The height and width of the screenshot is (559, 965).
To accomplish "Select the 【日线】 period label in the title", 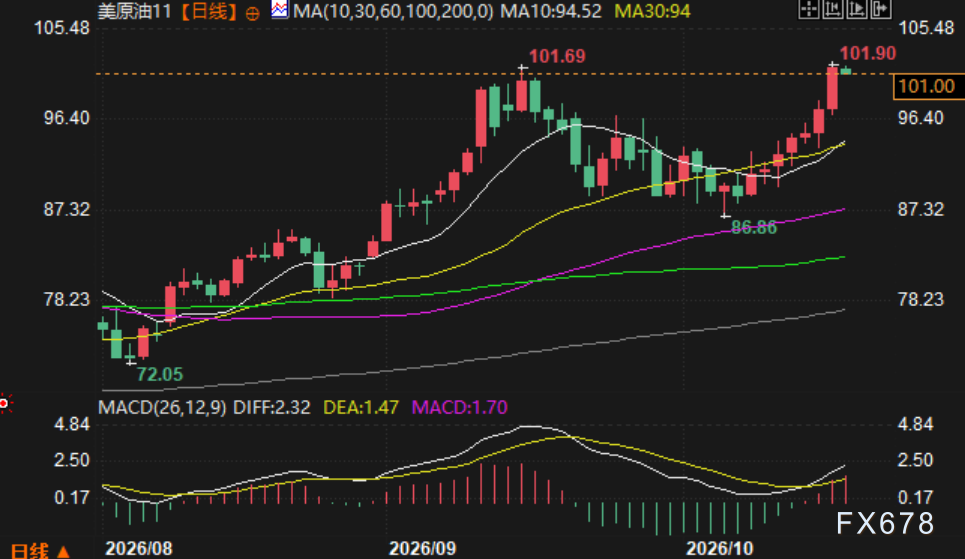I will click(209, 12).
